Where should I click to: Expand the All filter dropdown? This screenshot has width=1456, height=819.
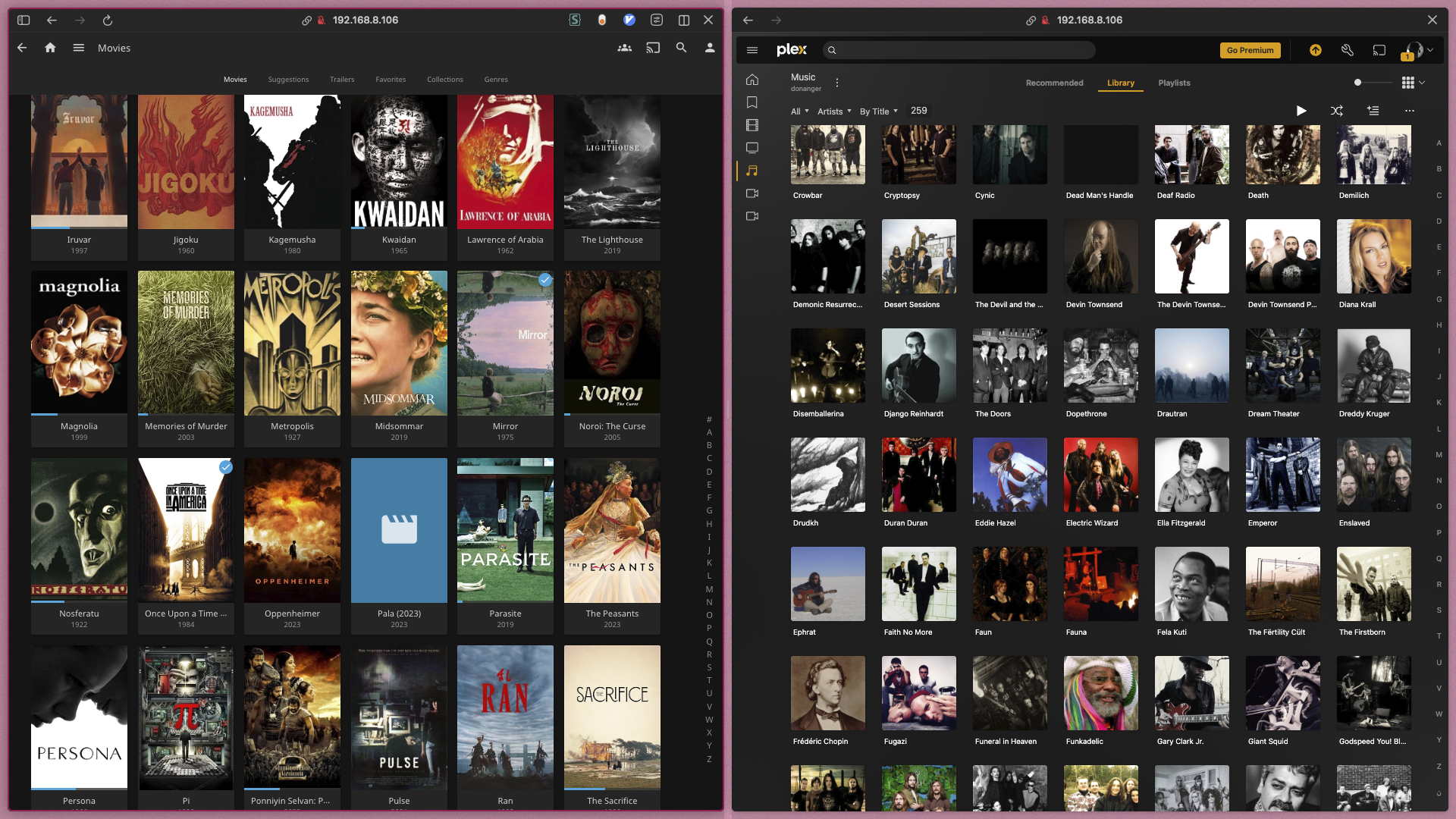pos(799,111)
